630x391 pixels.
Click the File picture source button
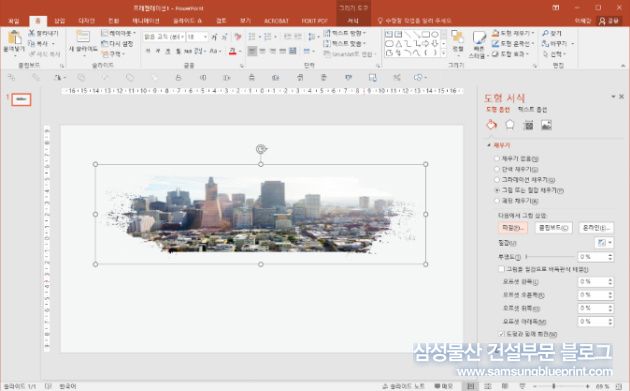point(513,228)
